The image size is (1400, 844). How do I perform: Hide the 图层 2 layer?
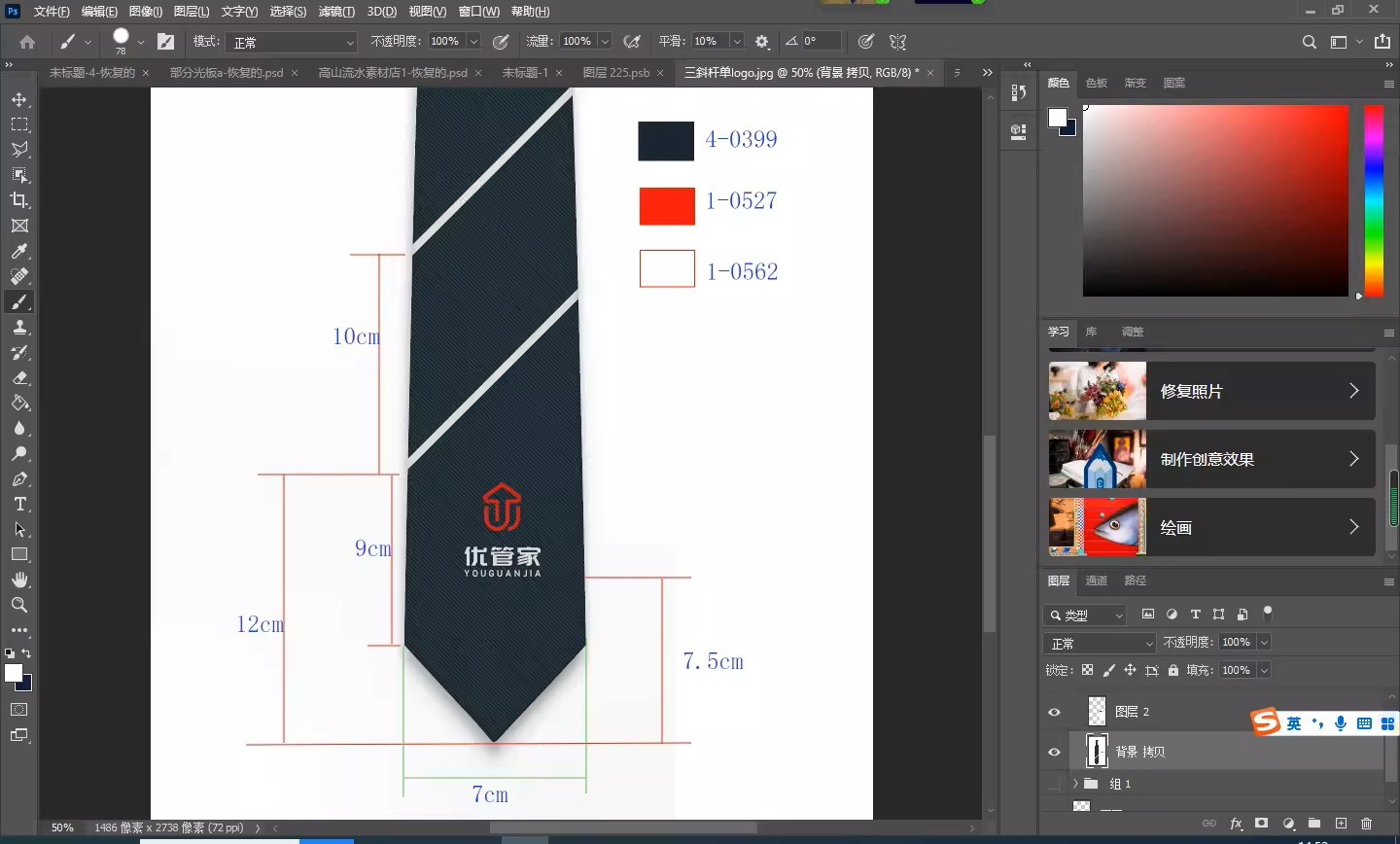pos(1054,712)
